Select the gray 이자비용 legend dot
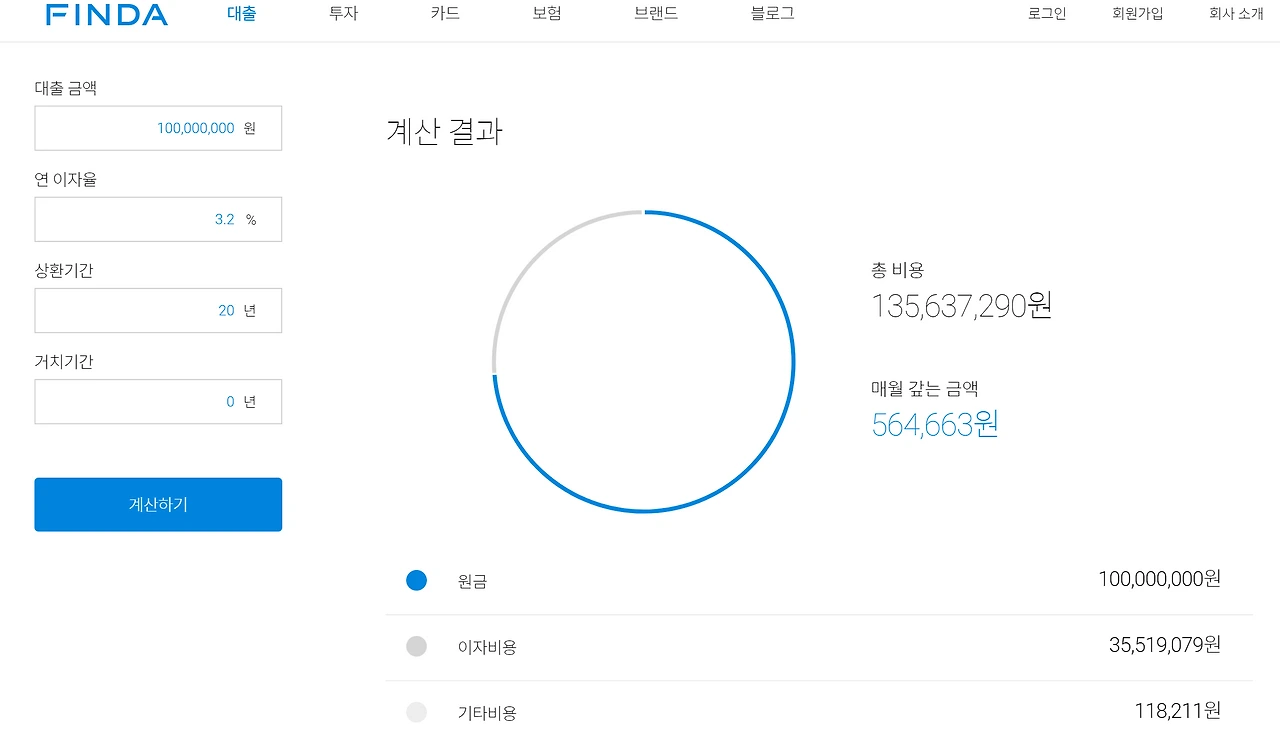The image size is (1280, 734). click(416, 646)
